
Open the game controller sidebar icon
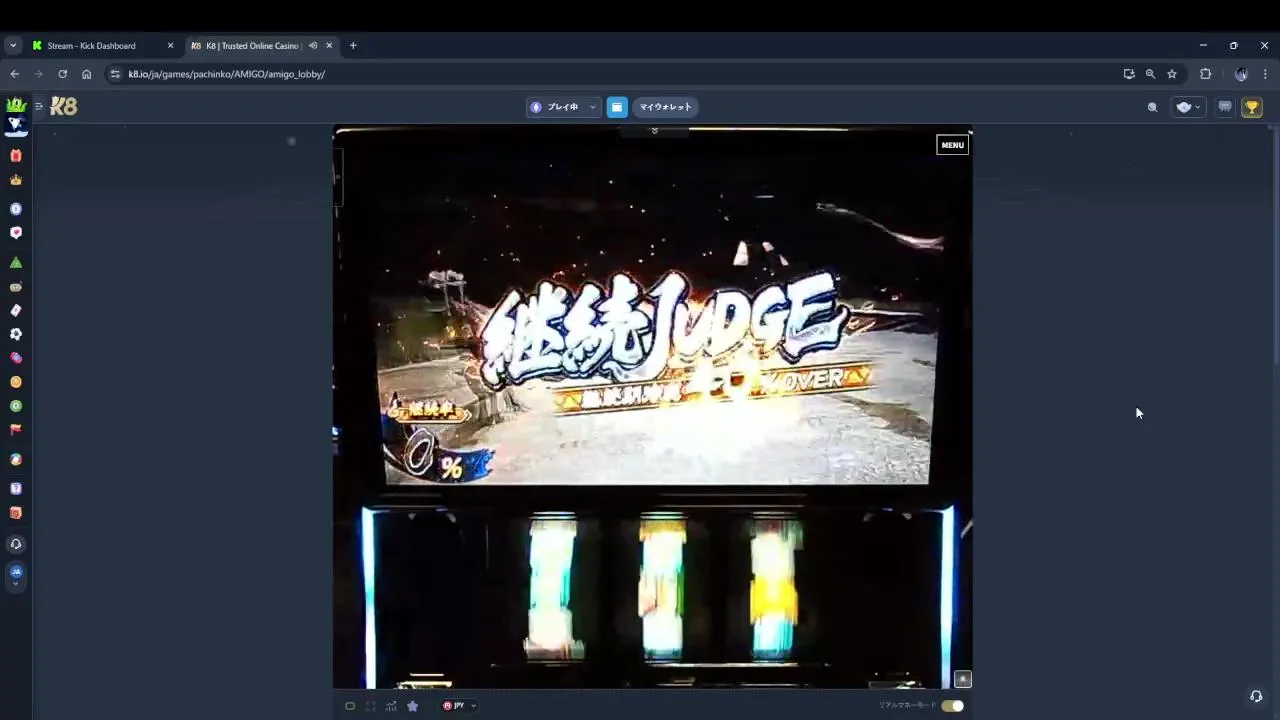tap(16, 287)
